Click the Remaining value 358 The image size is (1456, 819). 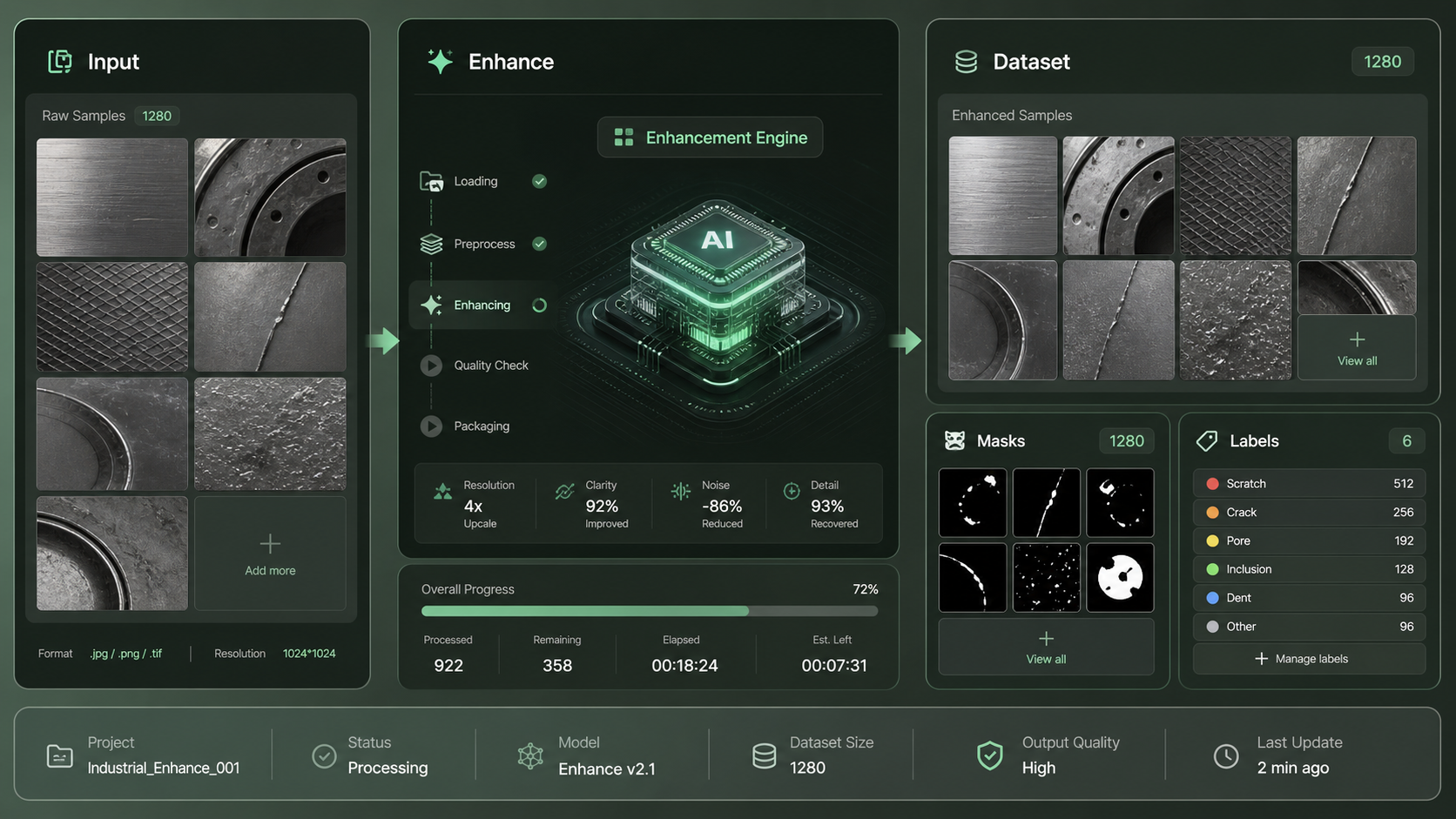[557, 666]
